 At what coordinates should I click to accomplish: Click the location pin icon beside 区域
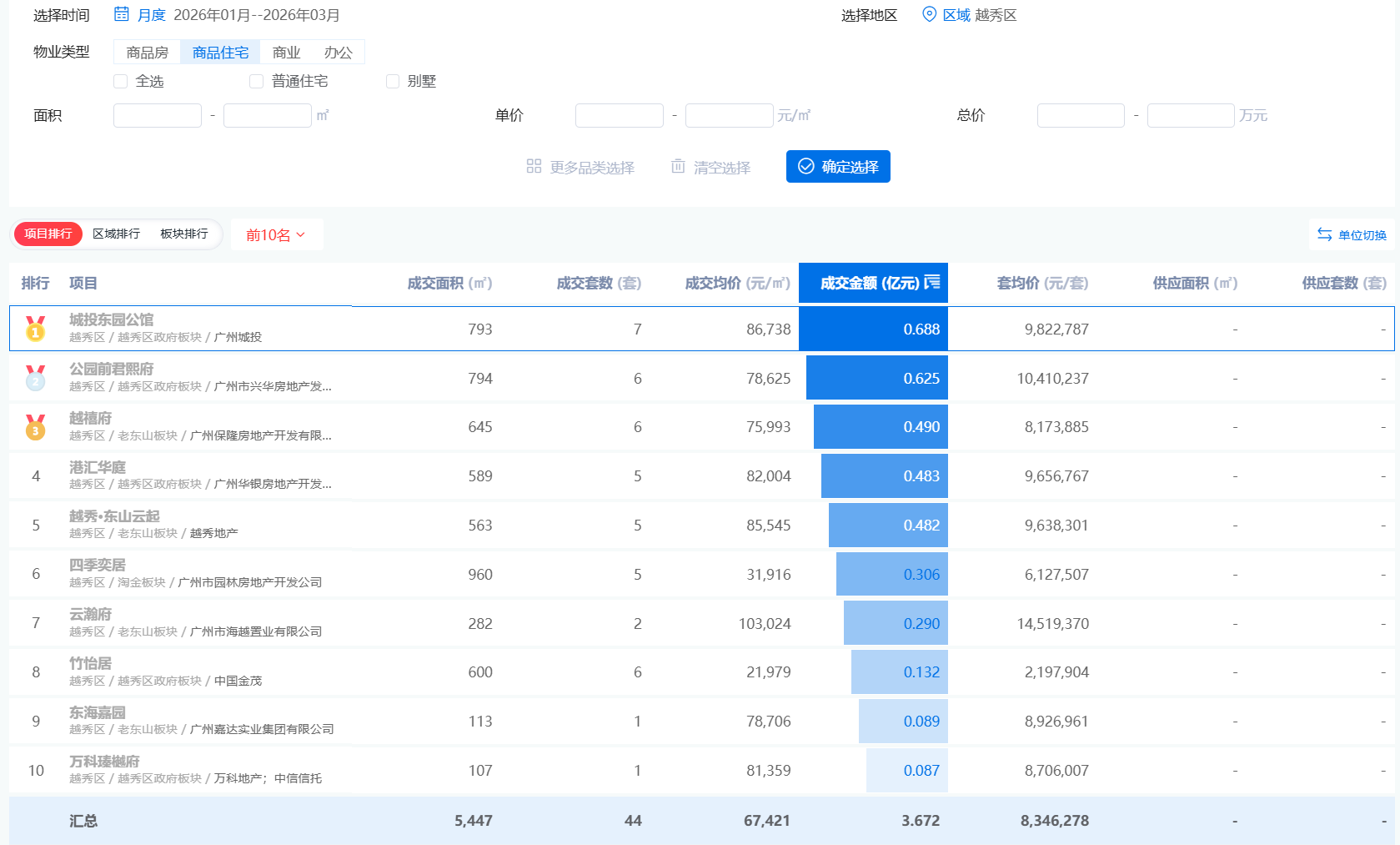click(x=929, y=14)
